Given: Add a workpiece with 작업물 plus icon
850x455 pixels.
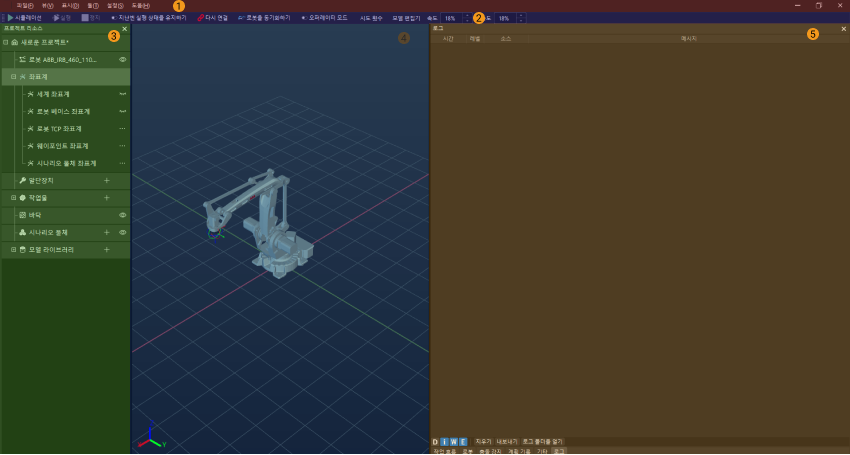Looking at the screenshot, I should pyautogui.click(x=107, y=198).
